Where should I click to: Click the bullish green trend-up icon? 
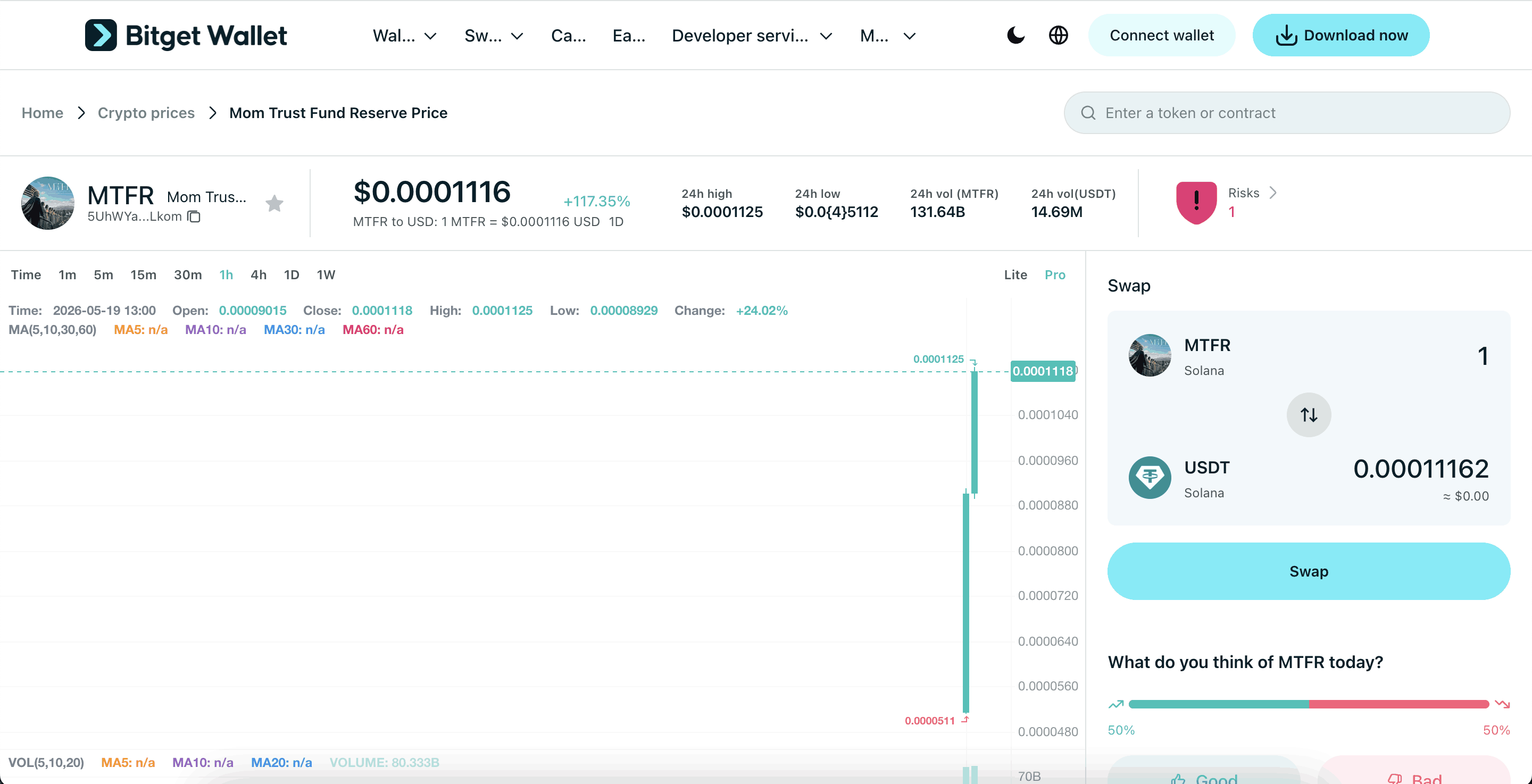(1115, 704)
